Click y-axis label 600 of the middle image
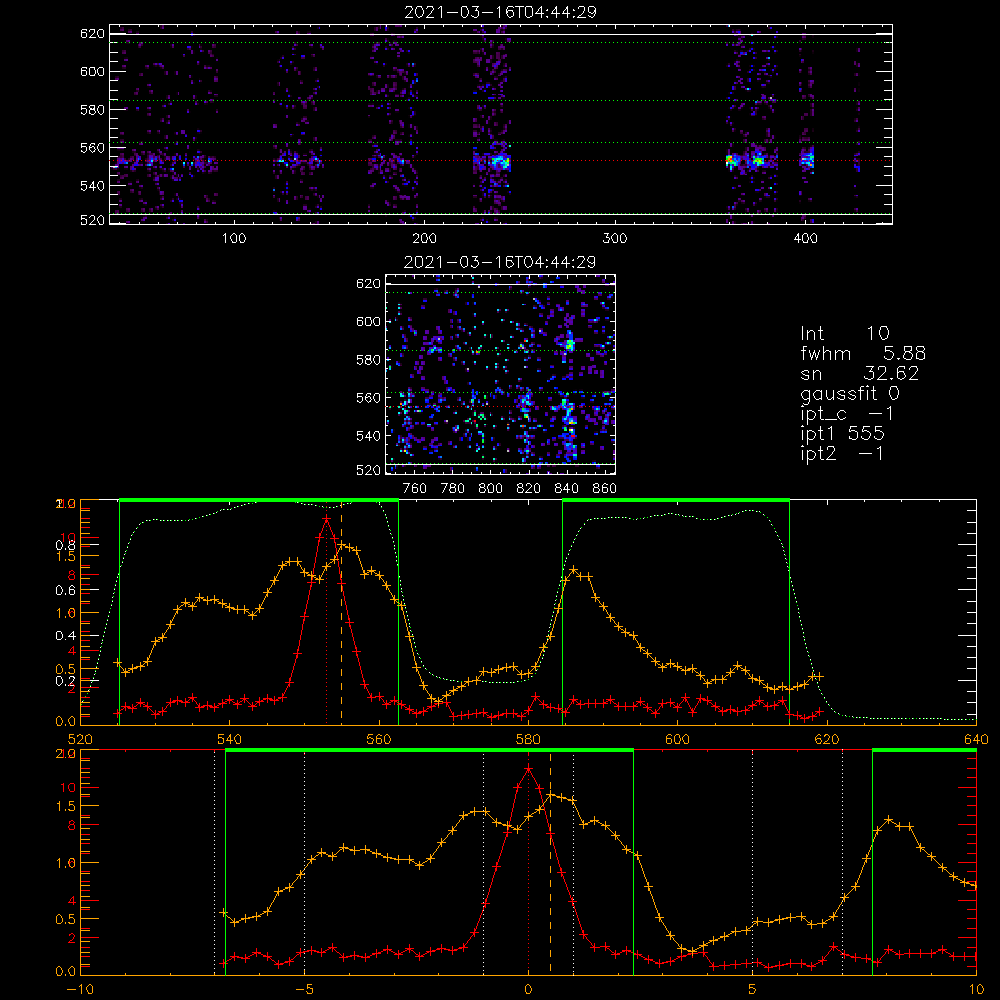This screenshot has height=1000, width=1000. point(368,321)
